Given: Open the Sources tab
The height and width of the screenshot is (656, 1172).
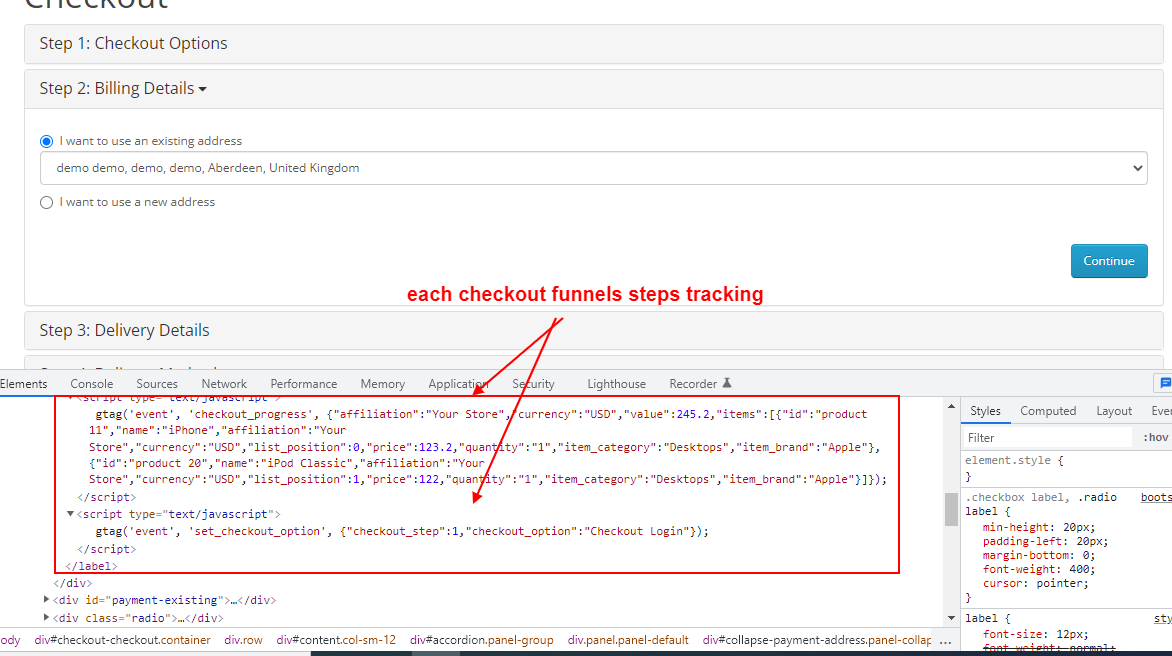Looking at the screenshot, I should point(157,383).
